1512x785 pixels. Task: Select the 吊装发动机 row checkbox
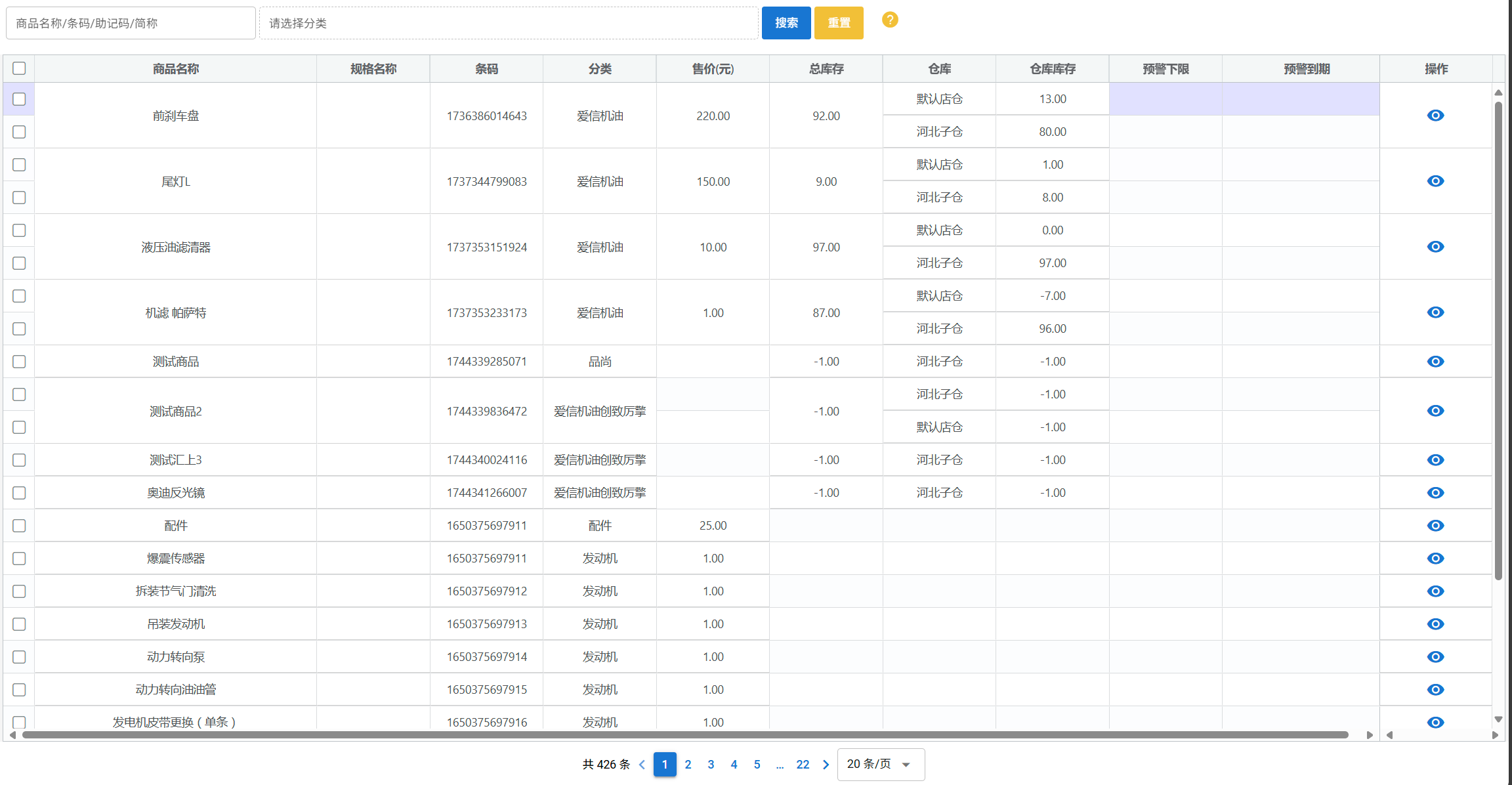pyautogui.click(x=19, y=624)
